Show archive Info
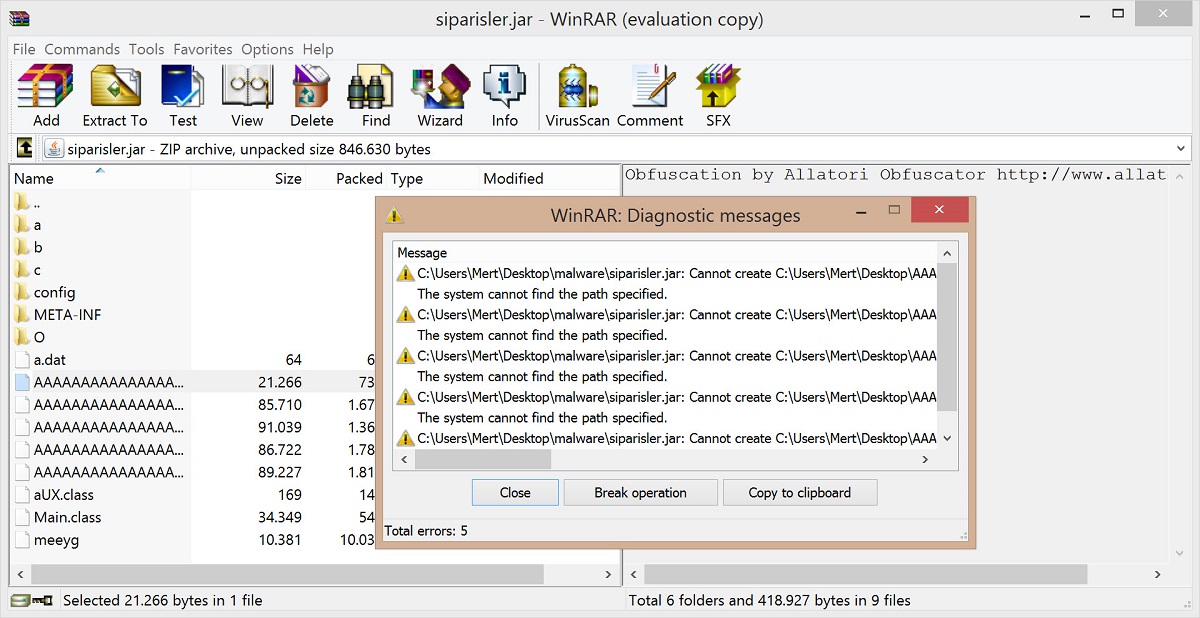The height and width of the screenshot is (618, 1200). (505, 96)
